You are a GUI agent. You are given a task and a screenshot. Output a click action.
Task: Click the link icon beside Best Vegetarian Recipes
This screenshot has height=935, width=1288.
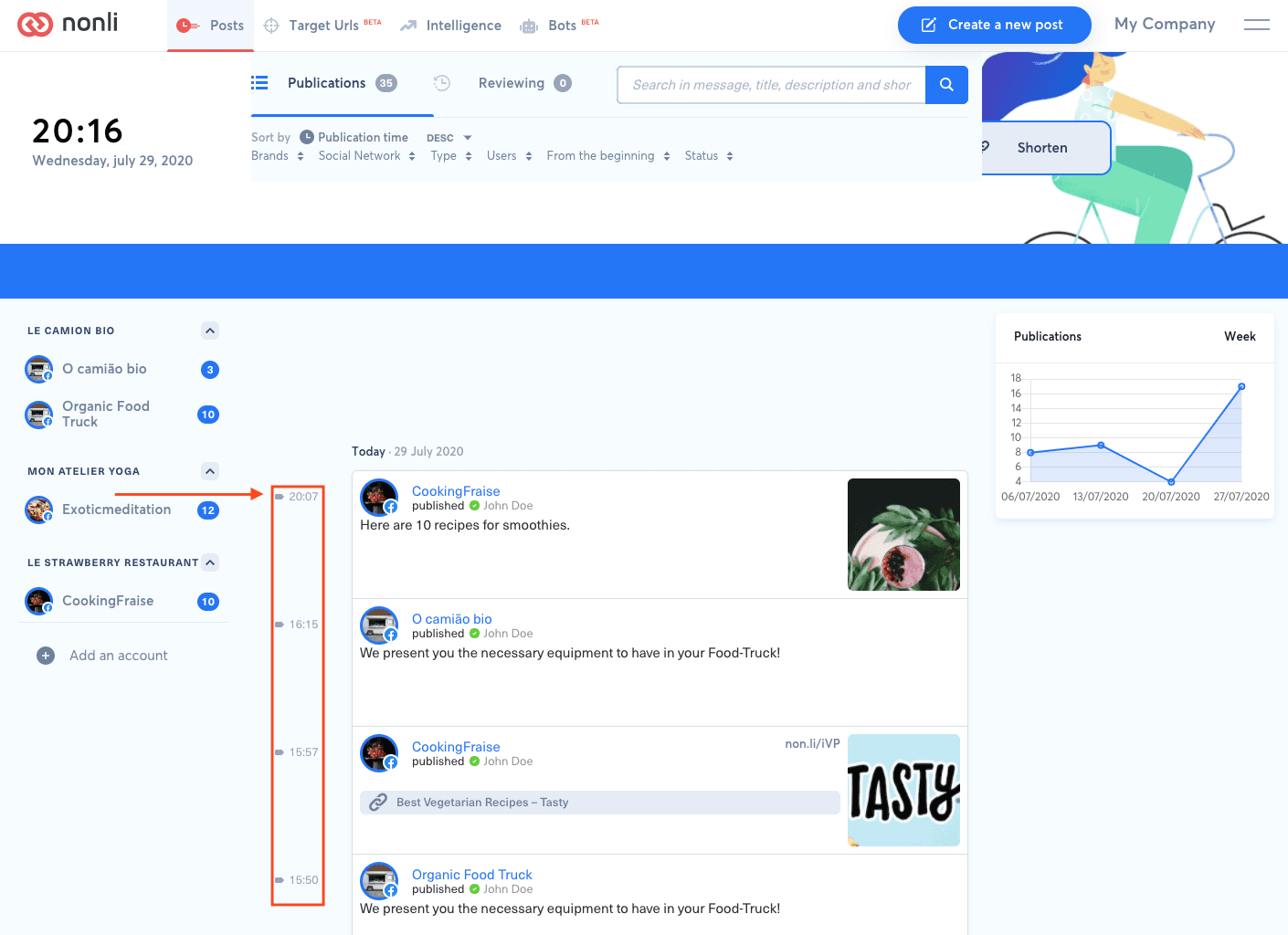click(x=378, y=803)
